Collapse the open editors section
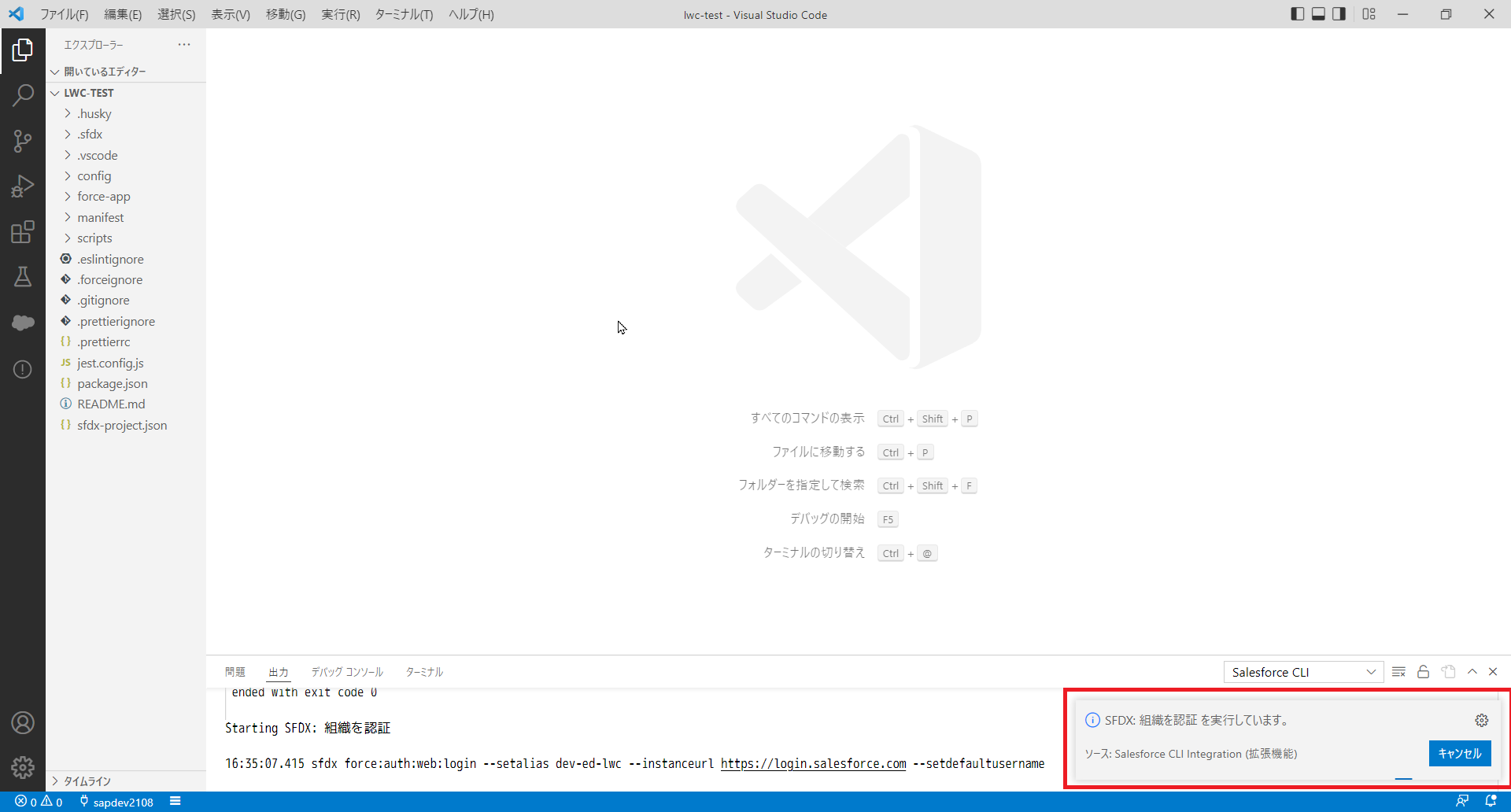The height and width of the screenshot is (812, 1511). click(x=126, y=72)
